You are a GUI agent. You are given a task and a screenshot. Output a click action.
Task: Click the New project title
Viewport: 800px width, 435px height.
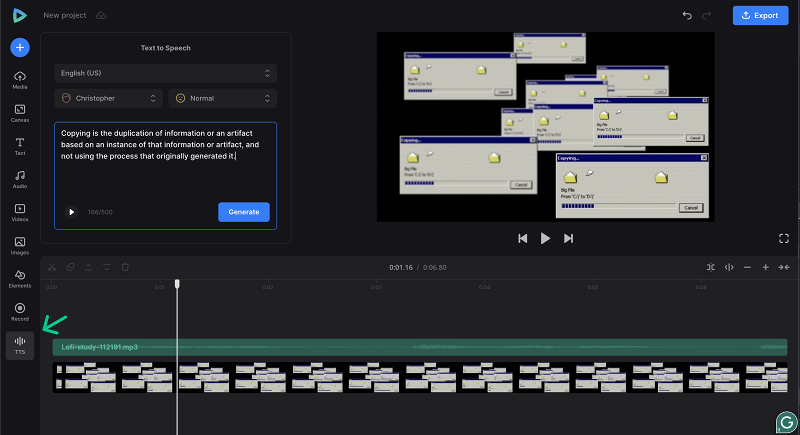click(65, 15)
